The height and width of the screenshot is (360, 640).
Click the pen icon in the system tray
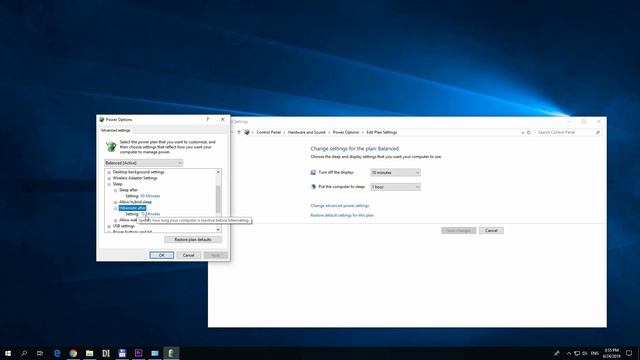click(557, 353)
